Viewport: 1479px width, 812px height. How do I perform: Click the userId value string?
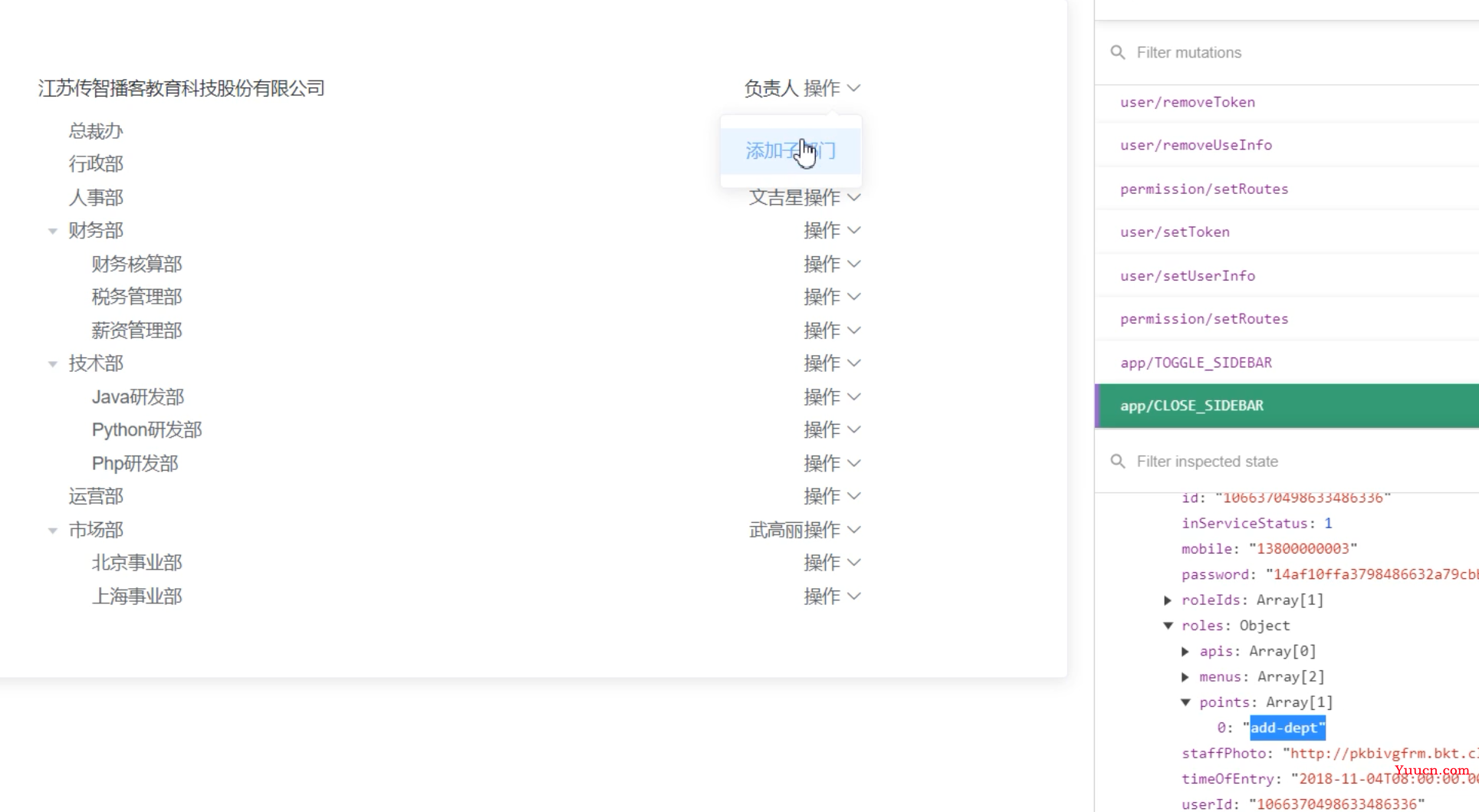point(1337,804)
